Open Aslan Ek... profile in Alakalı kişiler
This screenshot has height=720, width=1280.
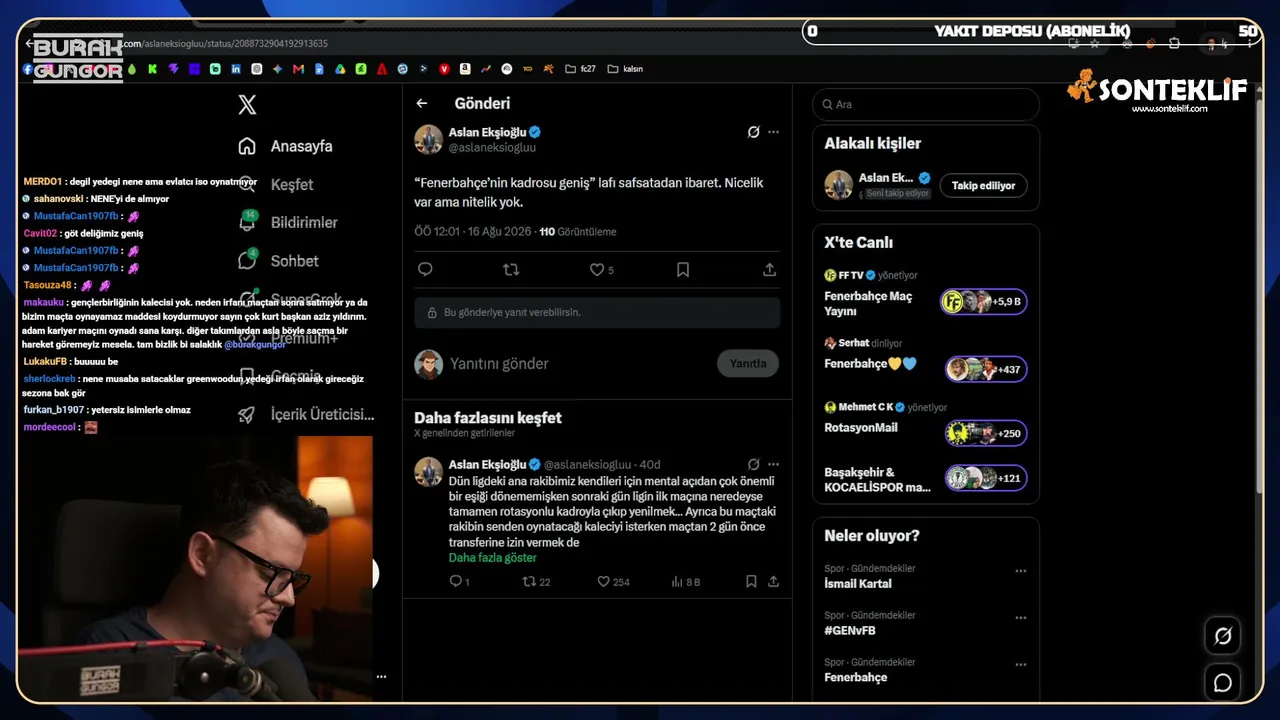tap(886, 178)
